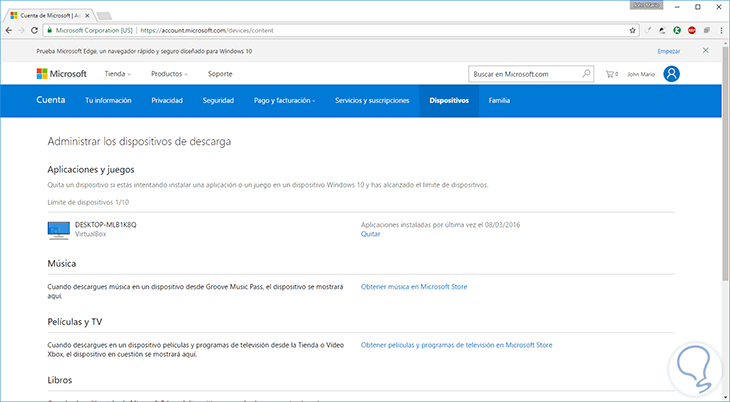Select the Dispositivos tab
Image resolution: width=730 pixels, height=402 pixels.
449,100
